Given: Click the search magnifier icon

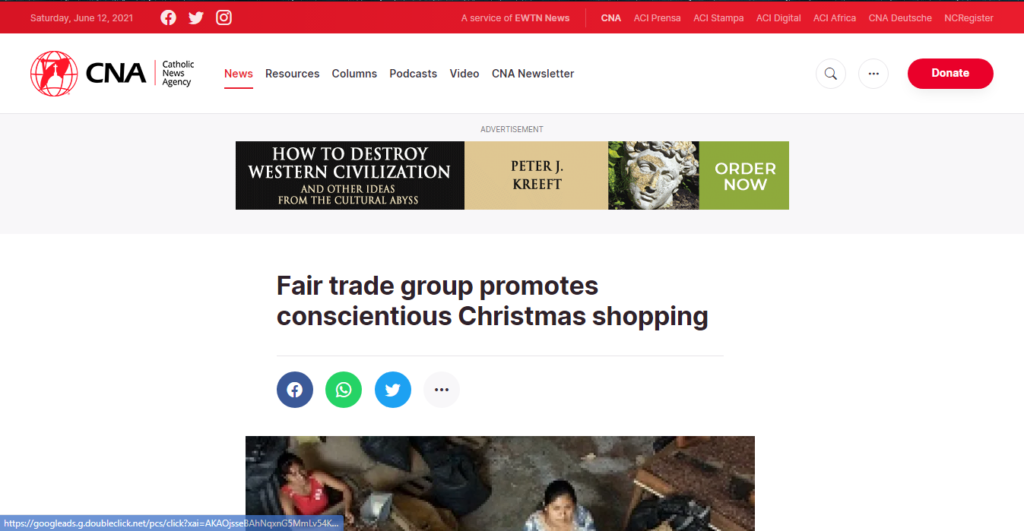Looking at the screenshot, I should point(831,74).
